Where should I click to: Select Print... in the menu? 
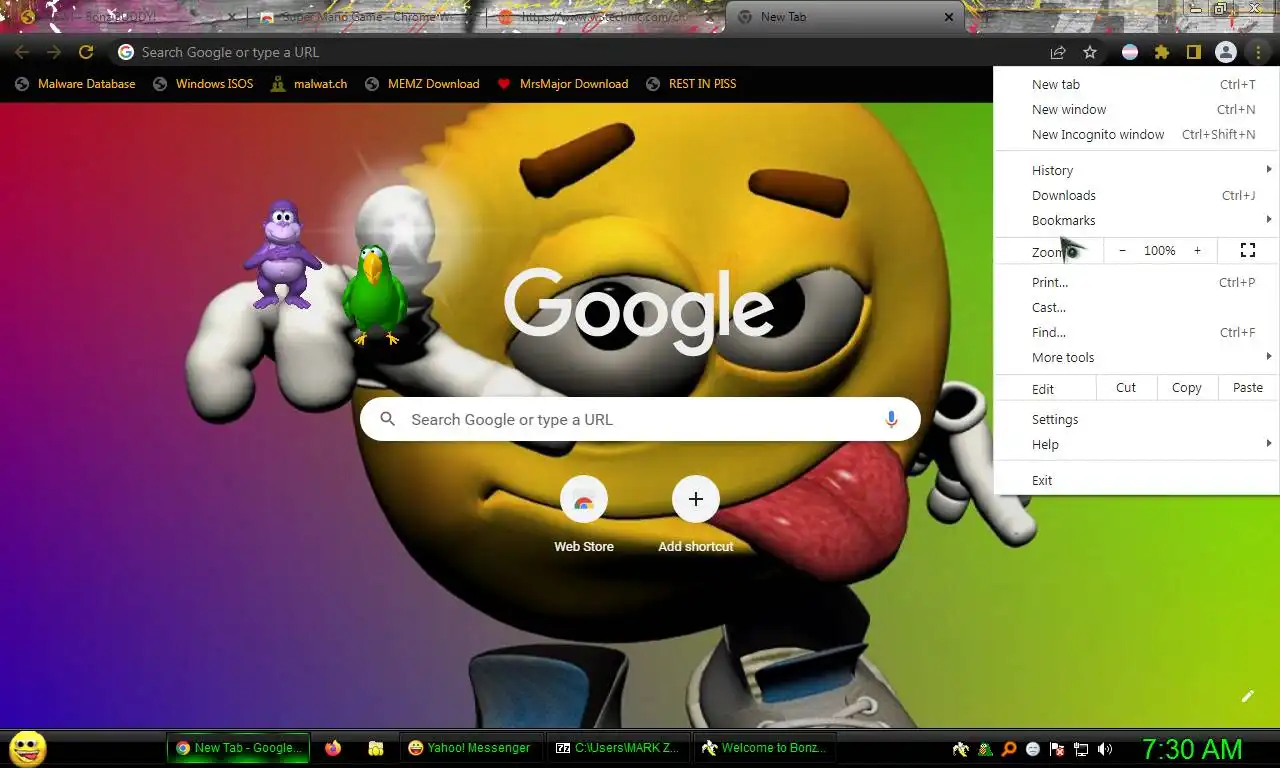[1137, 283]
